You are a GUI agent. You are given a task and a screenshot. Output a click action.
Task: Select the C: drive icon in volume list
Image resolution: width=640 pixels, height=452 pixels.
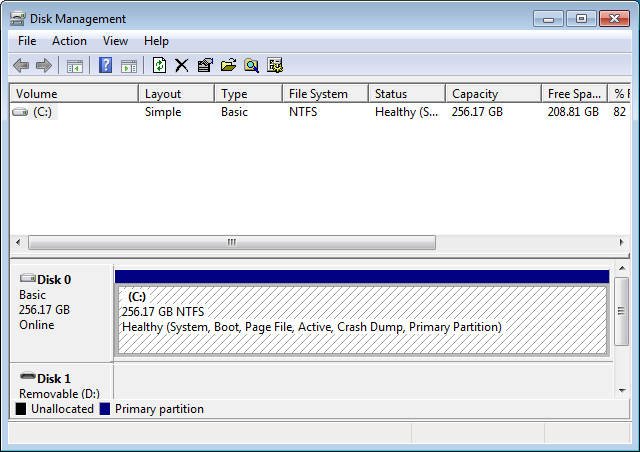click(x=20, y=111)
